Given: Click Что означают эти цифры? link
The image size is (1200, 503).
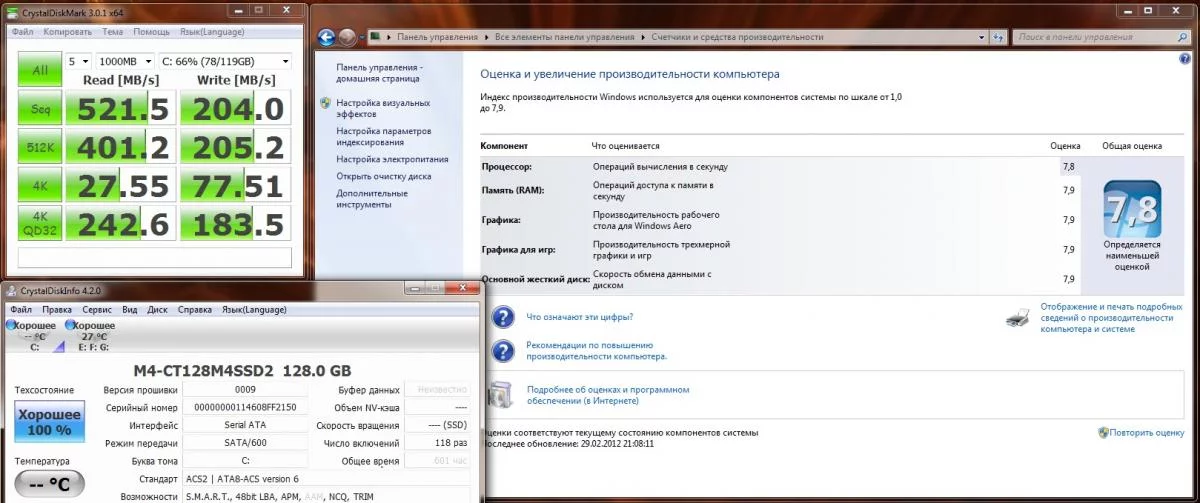Looking at the screenshot, I should tap(579, 317).
